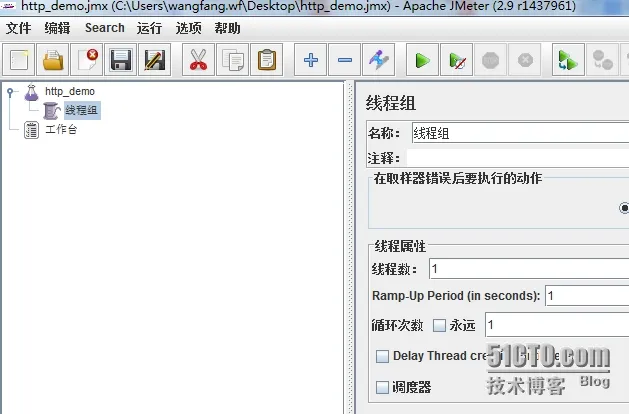Click the 线程数 thread count field
This screenshot has height=414, width=629.
pyautogui.click(x=529, y=268)
